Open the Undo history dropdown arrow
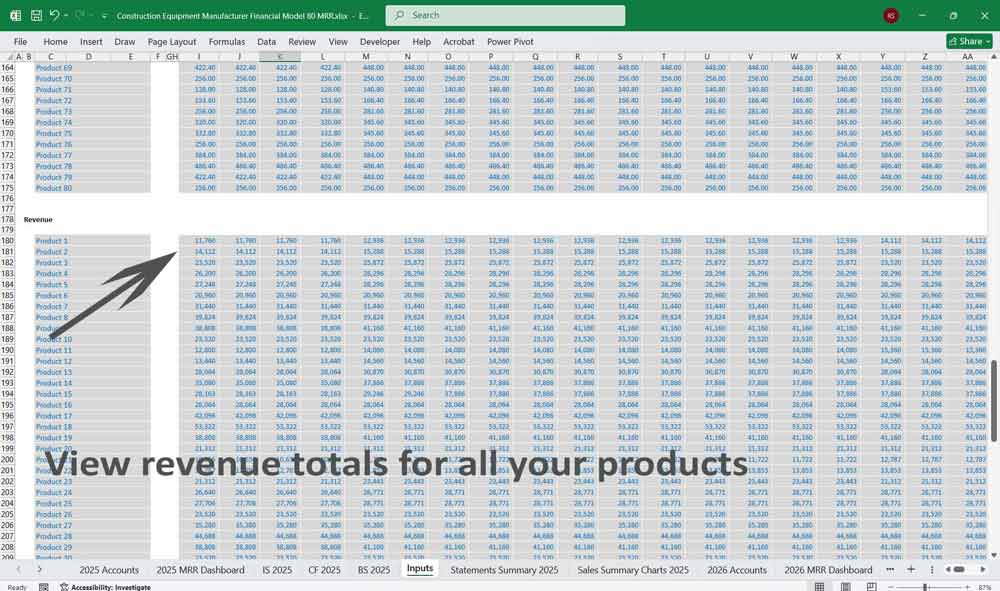 [66, 15]
